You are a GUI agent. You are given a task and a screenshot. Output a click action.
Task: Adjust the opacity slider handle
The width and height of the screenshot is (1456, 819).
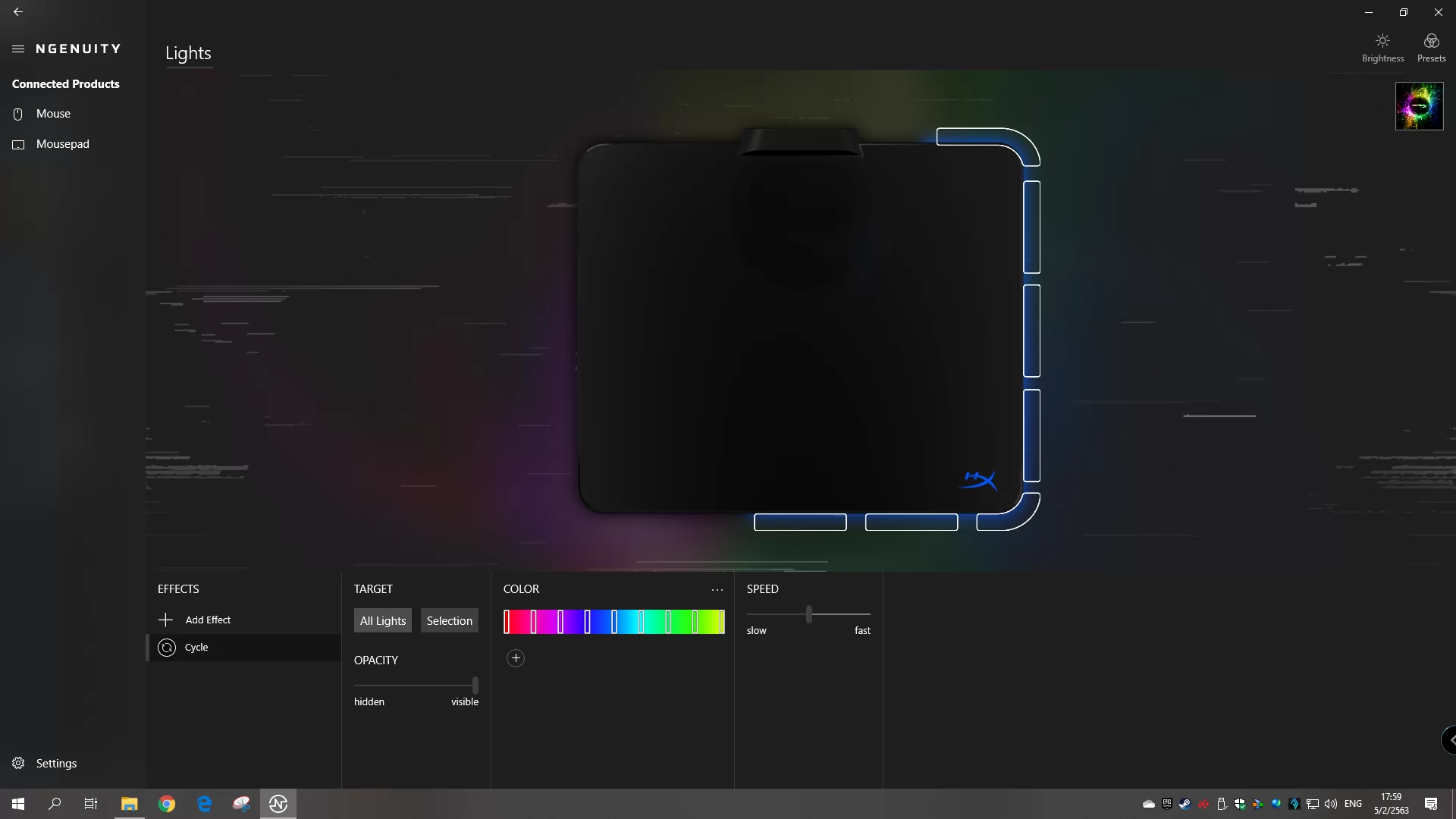click(475, 685)
